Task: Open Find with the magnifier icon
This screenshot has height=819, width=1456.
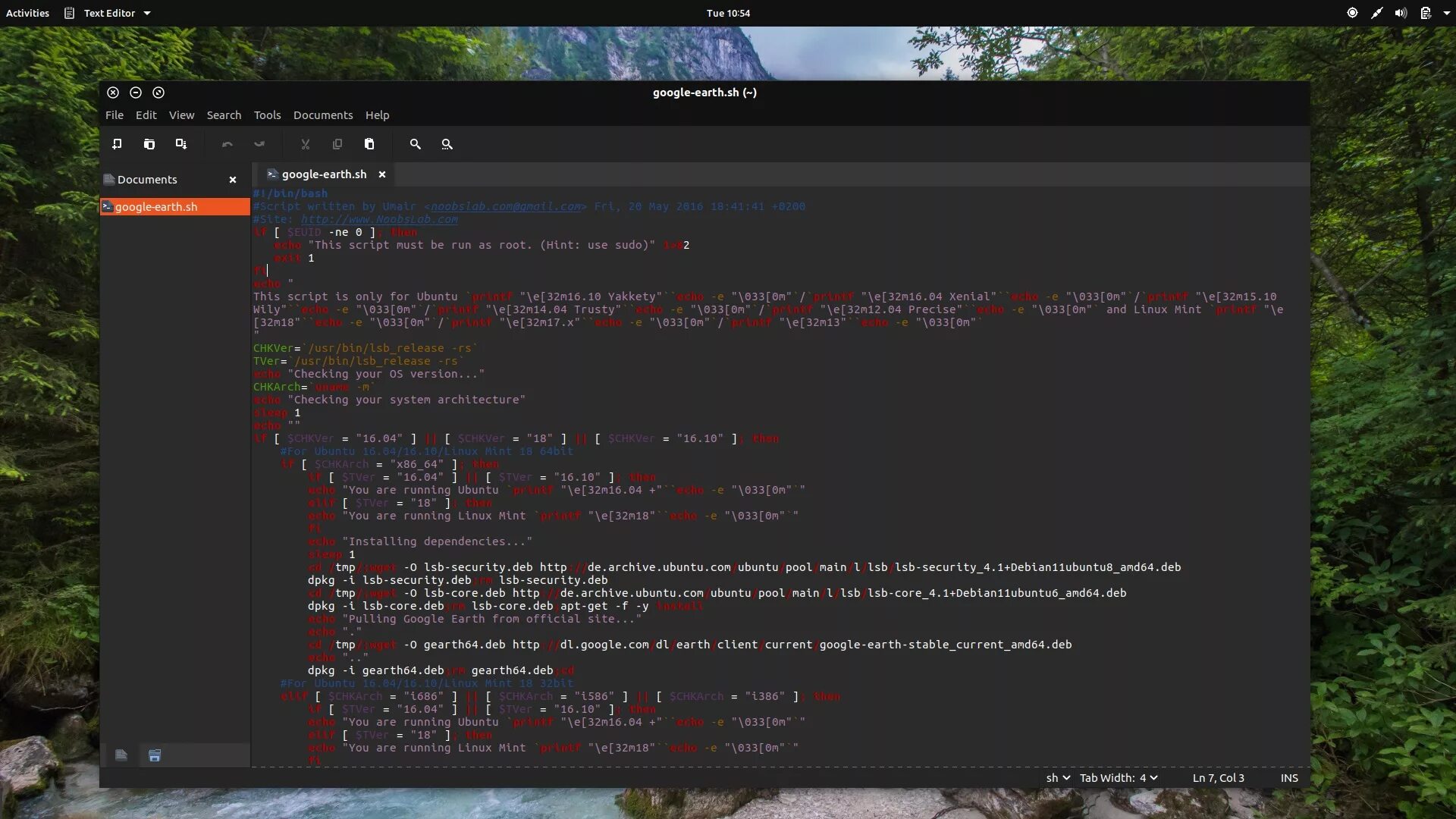Action: [416, 144]
